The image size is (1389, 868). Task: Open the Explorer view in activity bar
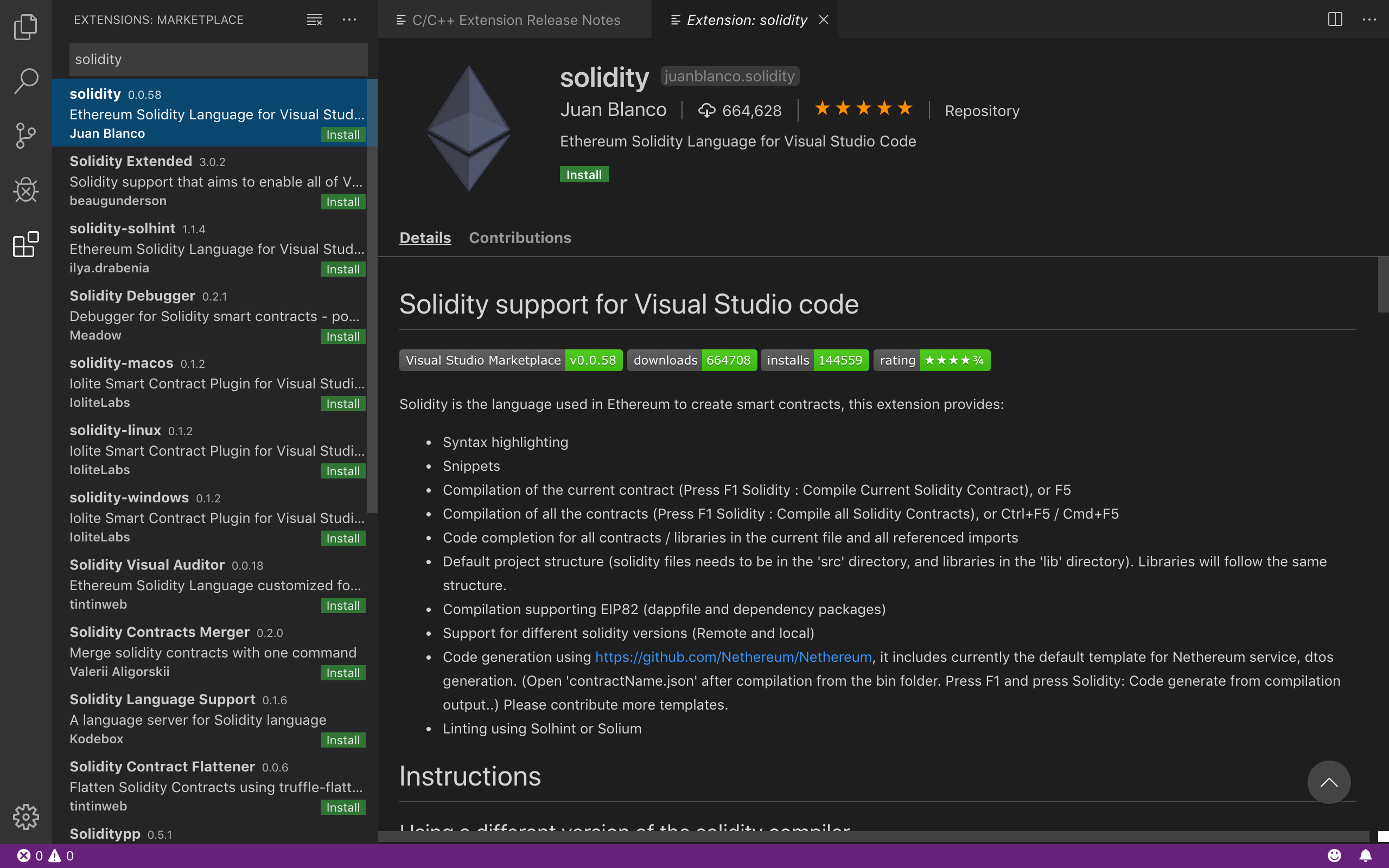point(26,27)
